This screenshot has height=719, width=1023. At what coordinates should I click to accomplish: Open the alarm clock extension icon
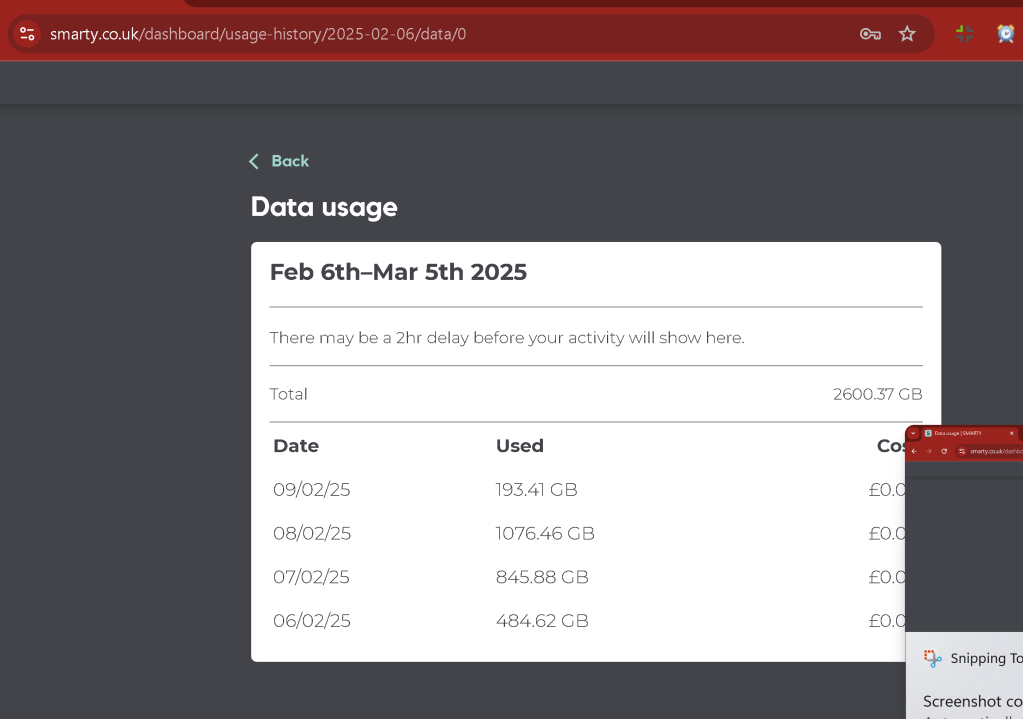(x=1006, y=33)
